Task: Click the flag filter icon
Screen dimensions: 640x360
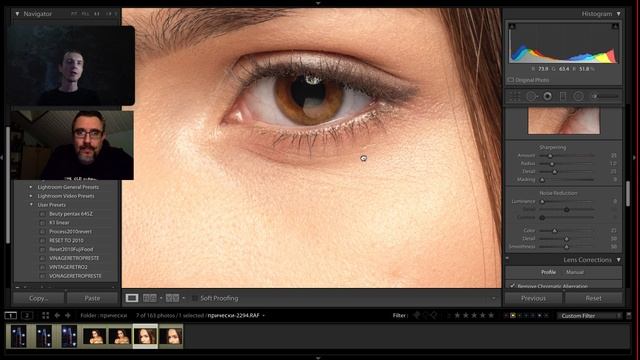Action: pyautogui.click(x=417, y=315)
